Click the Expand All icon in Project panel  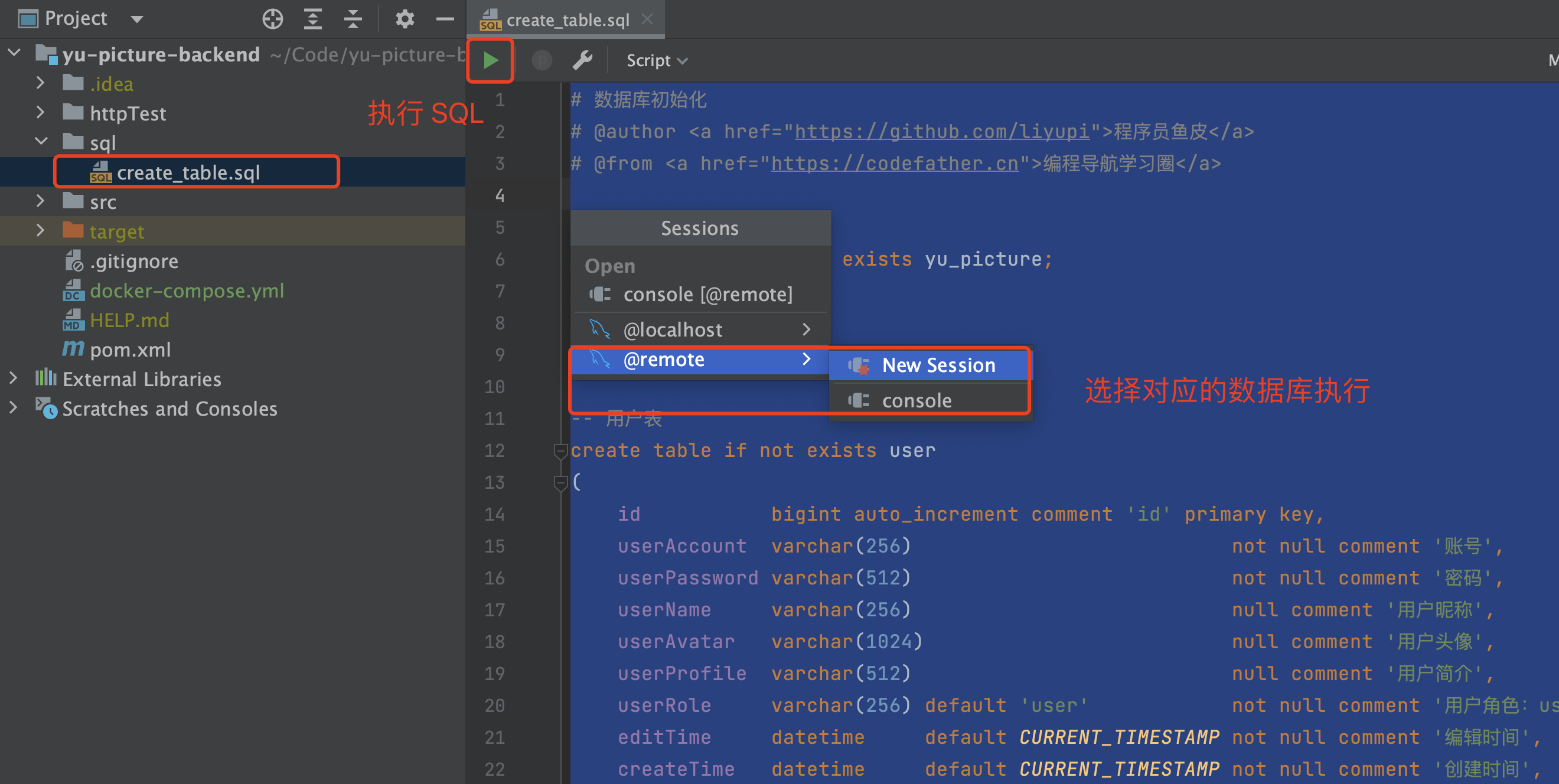click(312, 19)
